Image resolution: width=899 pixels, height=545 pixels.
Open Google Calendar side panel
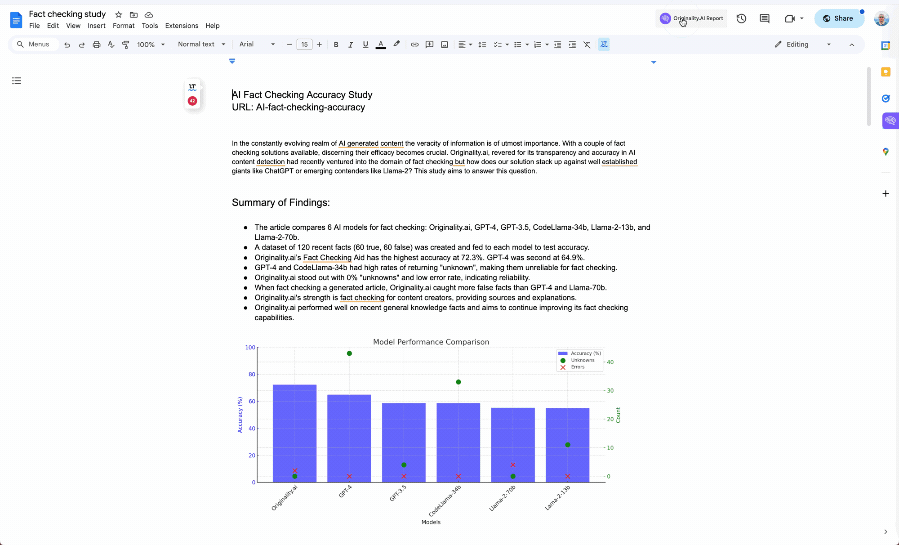click(x=885, y=46)
